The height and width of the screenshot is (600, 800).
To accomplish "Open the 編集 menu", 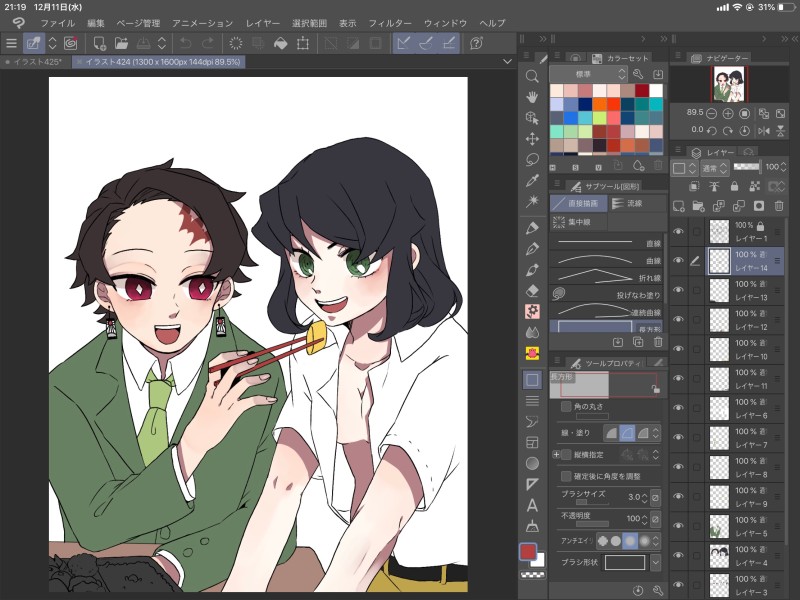I will pyautogui.click(x=95, y=23).
